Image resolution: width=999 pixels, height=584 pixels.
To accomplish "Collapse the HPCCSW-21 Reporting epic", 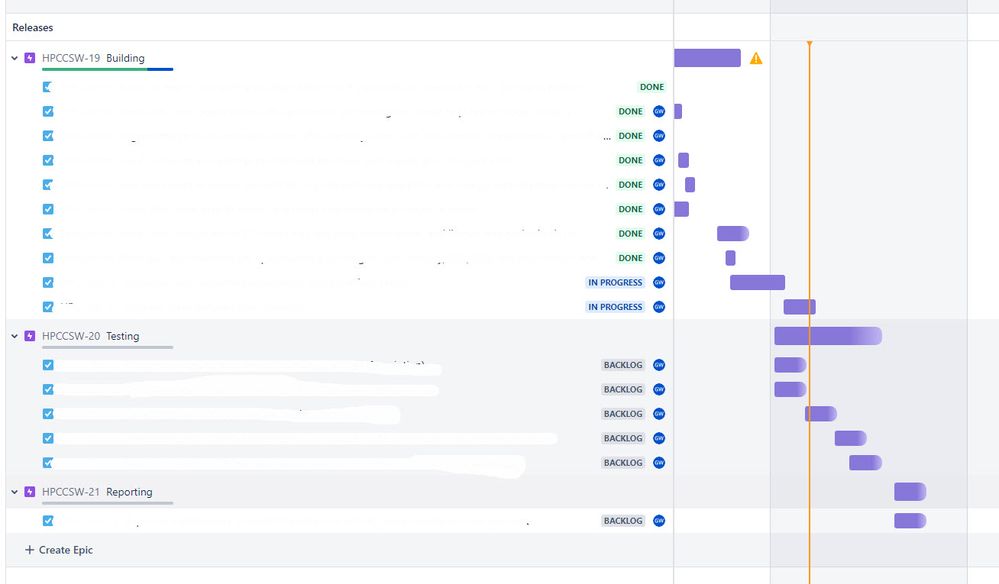I will coord(14,492).
